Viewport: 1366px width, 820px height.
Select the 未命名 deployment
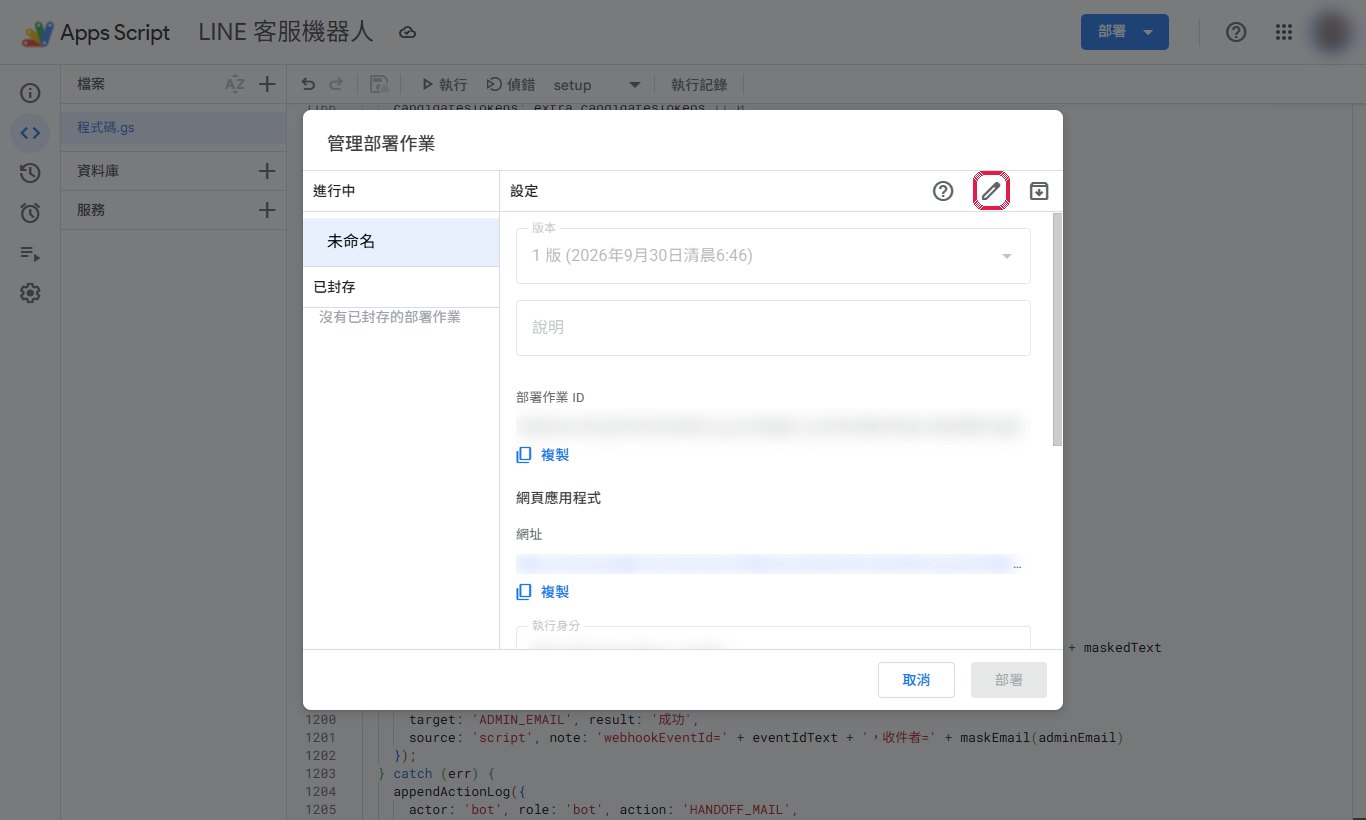coord(401,242)
